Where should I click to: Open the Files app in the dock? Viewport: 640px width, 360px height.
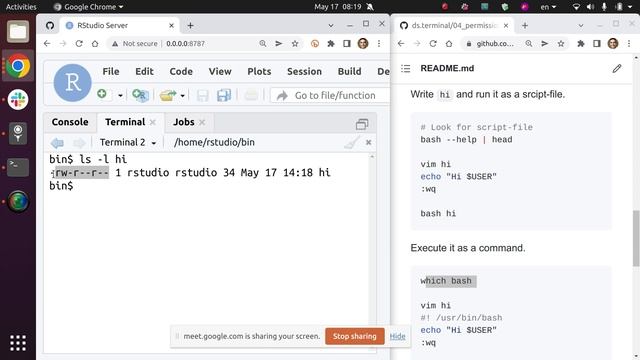[x=18, y=31]
